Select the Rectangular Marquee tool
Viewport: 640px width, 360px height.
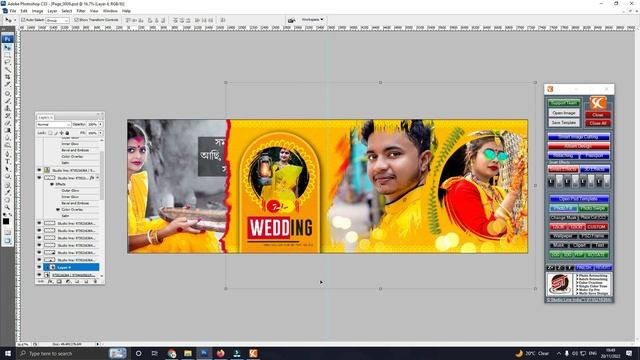tap(7, 55)
